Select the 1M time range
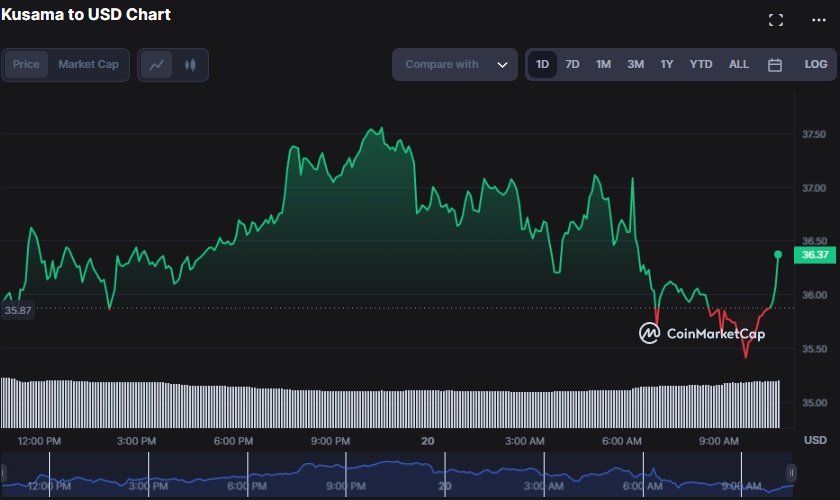Image resolution: width=840 pixels, height=500 pixels. point(603,65)
